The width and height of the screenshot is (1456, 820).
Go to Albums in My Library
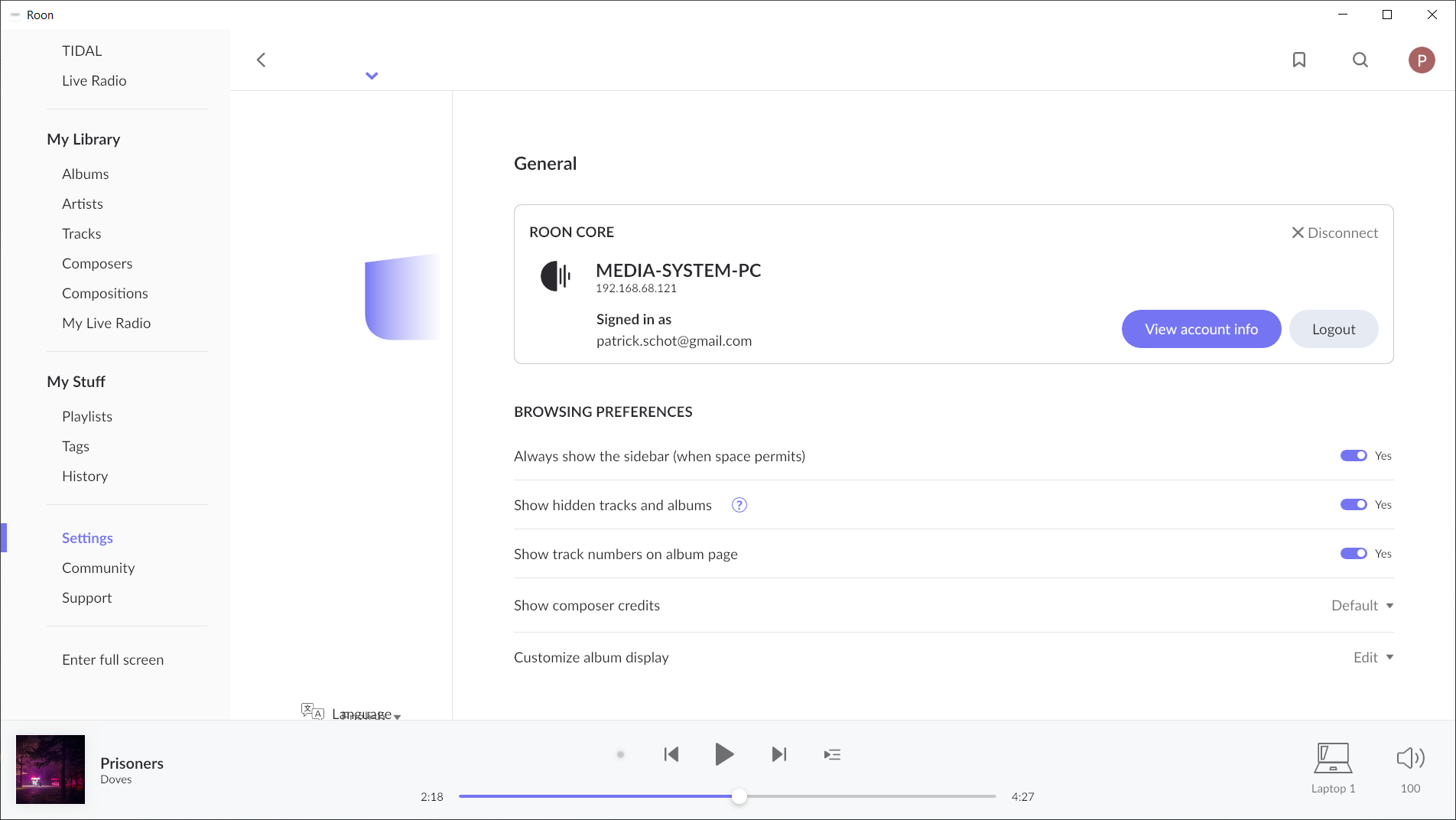click(85, 174)
